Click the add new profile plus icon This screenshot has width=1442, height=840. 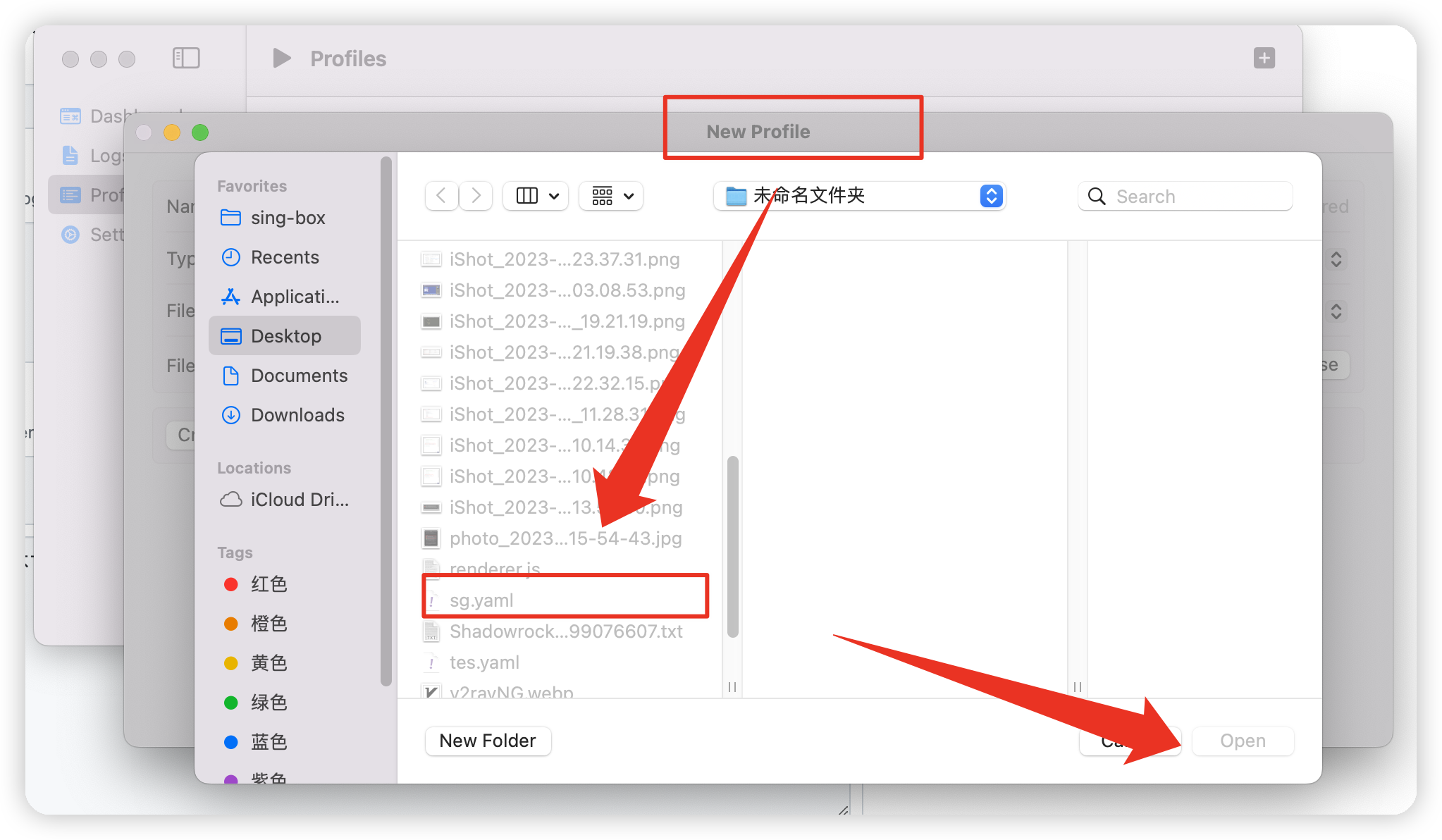(x=1264, y=58)
